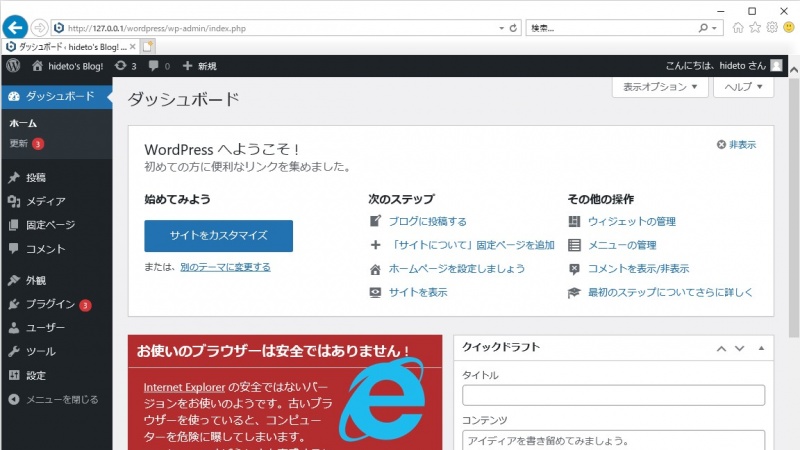Click ブログに投稿する link
This screenshot has height=450, width=800.
tap(428, 221)
